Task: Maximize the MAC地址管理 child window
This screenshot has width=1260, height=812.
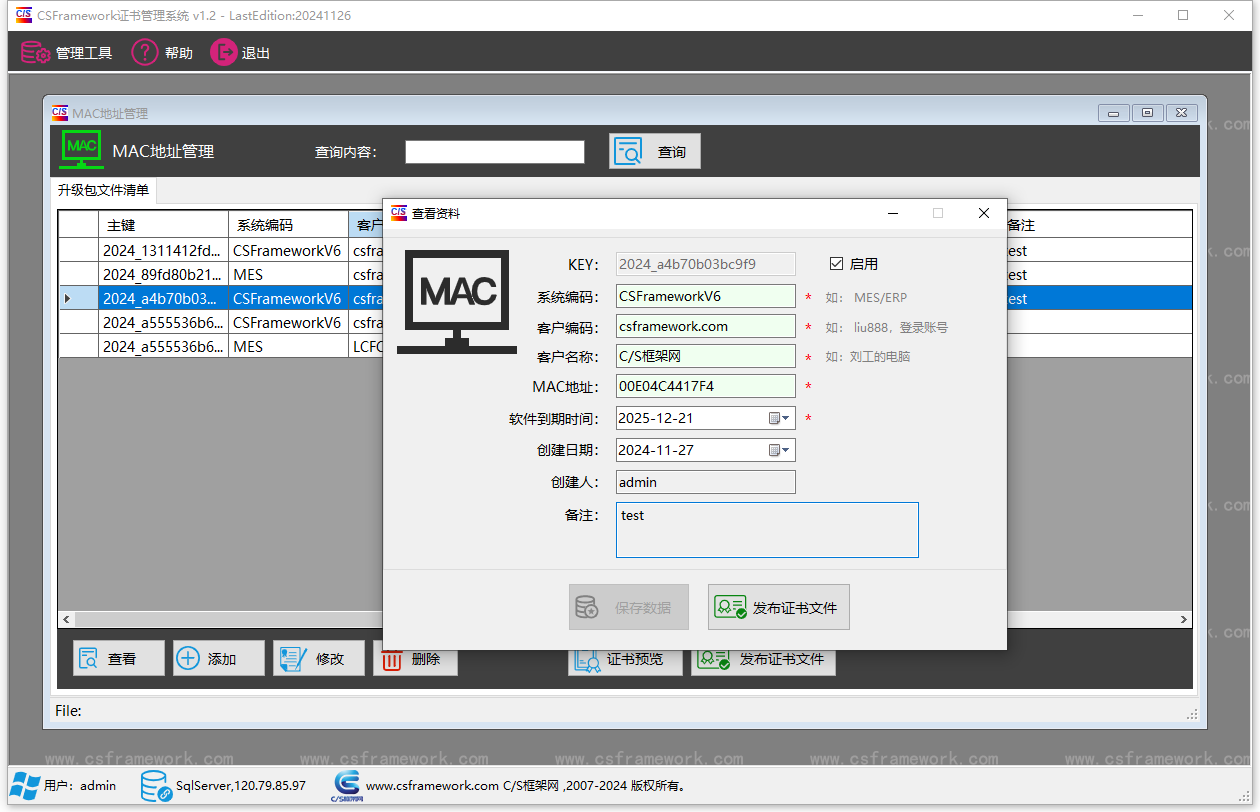Action: [1148, 113]
